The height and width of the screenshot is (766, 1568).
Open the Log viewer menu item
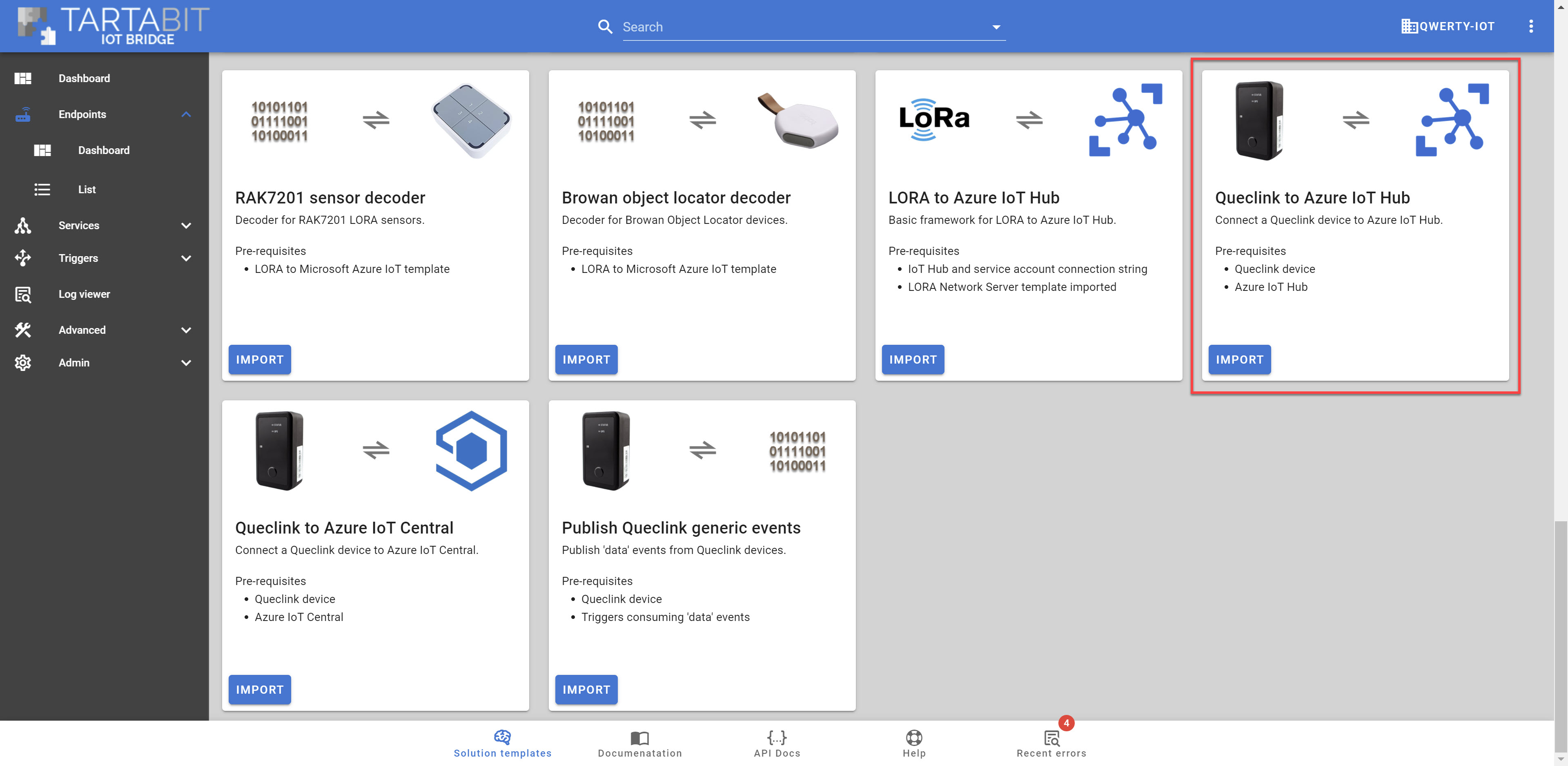pos(104,294)
